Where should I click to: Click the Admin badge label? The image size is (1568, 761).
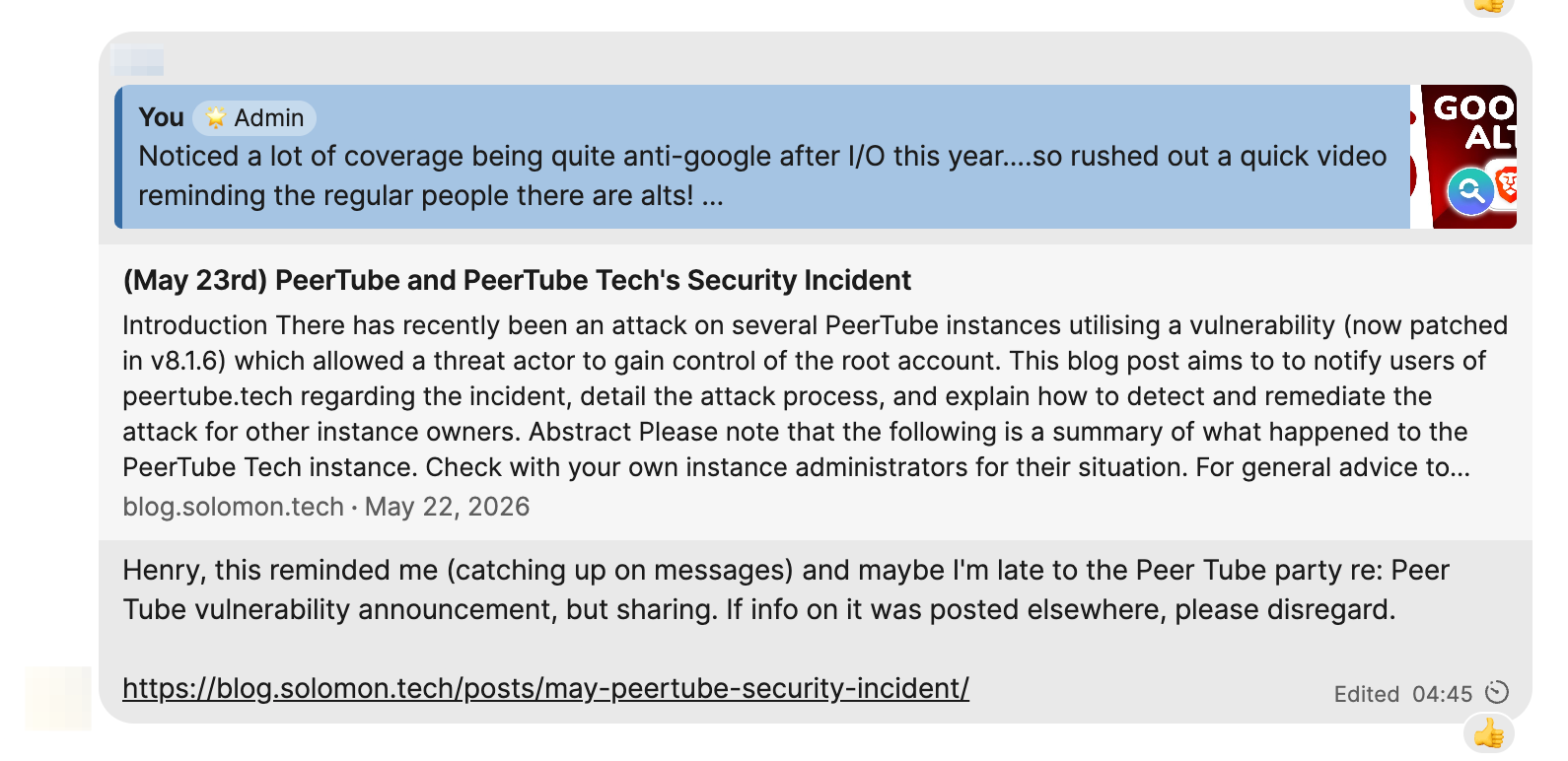pos(268,118)
